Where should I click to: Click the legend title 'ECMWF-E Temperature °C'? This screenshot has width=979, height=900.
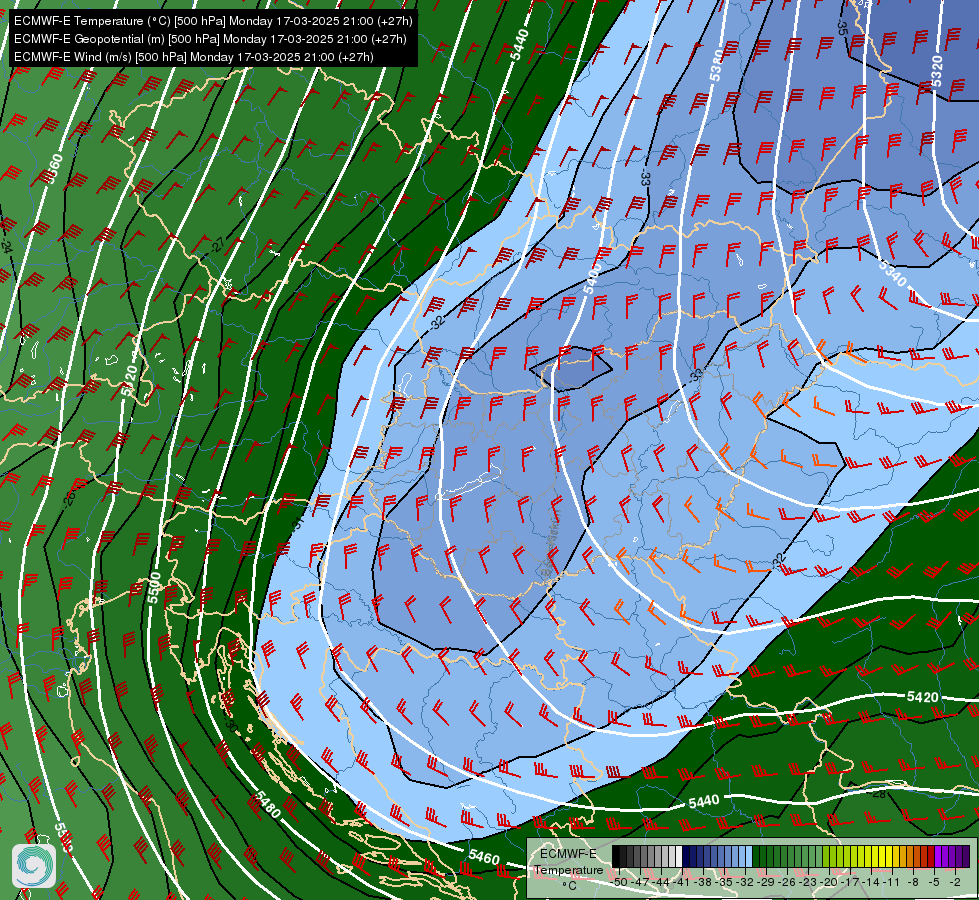click(568, 869)
